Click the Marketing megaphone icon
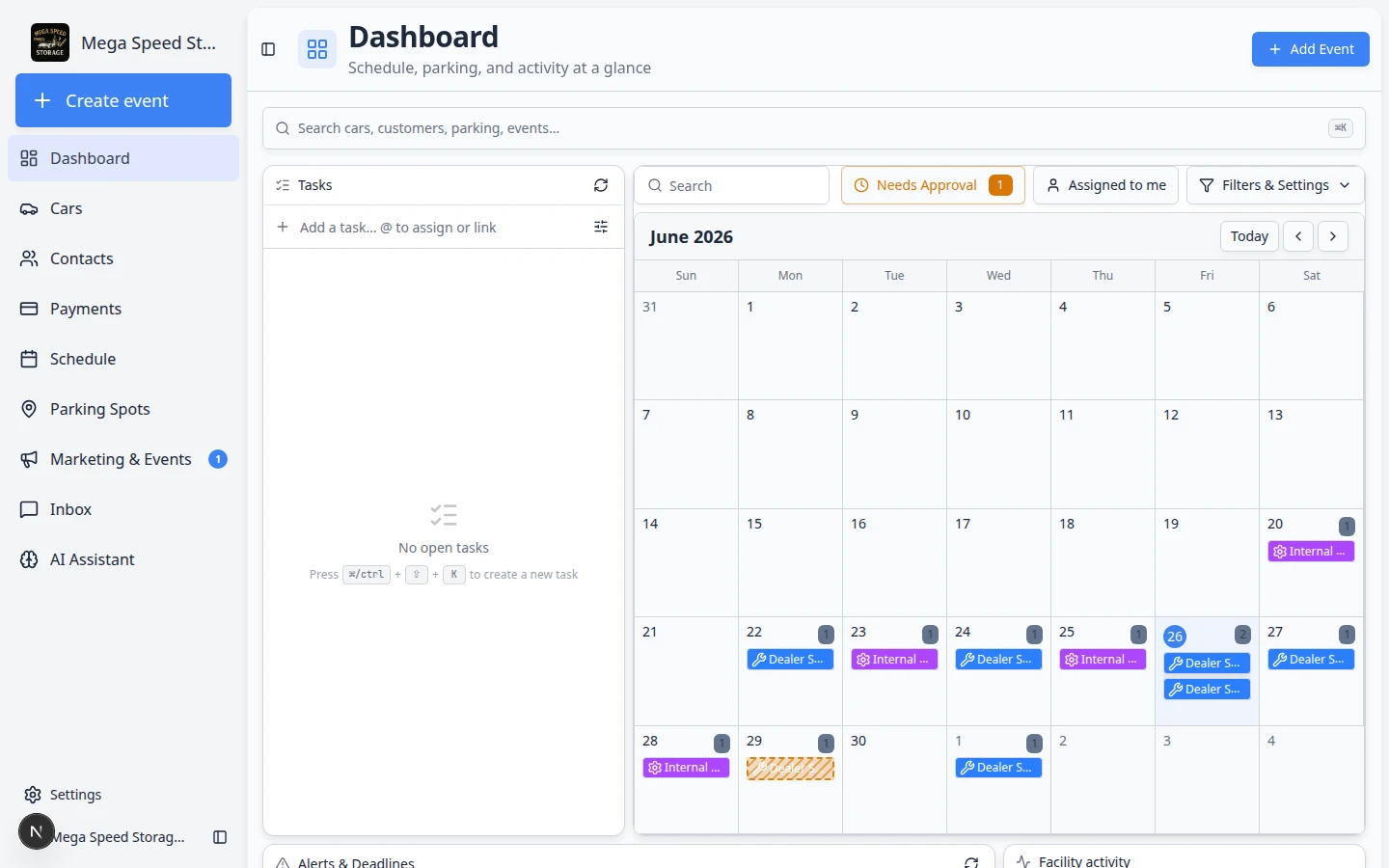 pyautogui.click(x=29, y=459)
